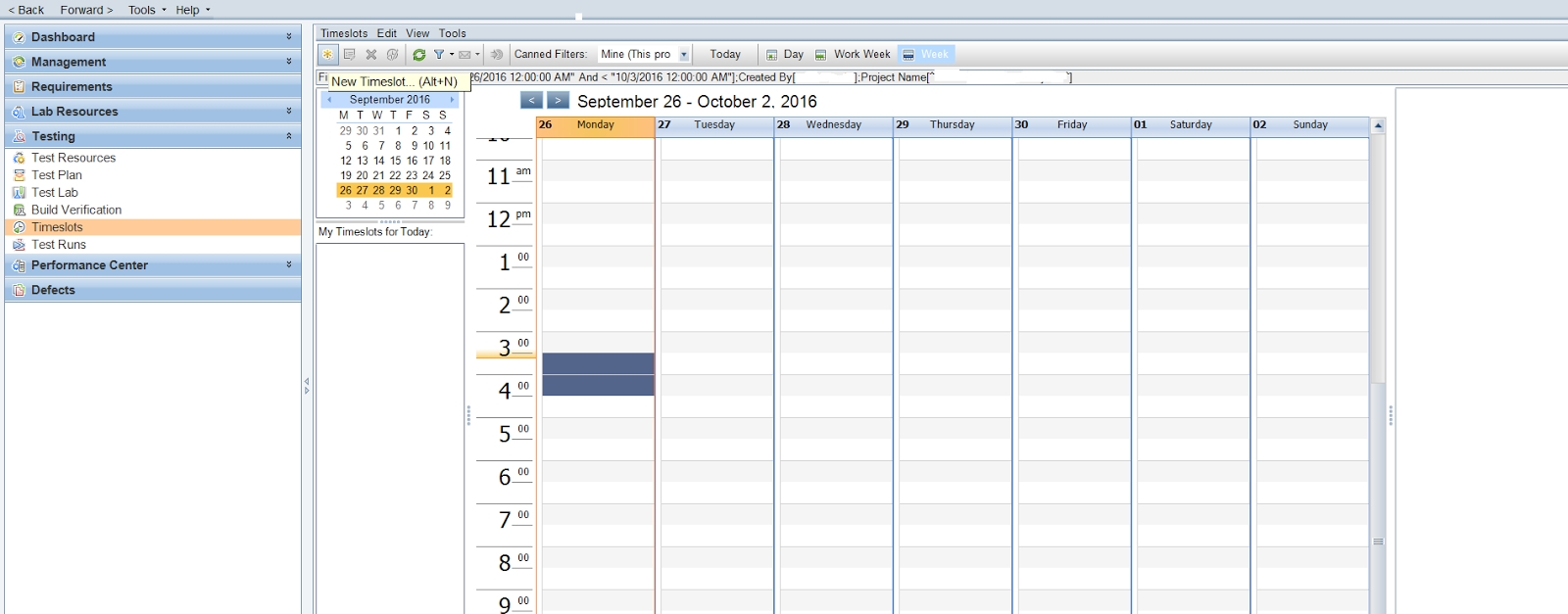This screenshot has width=1568, height=614.
Task: Click the sidebar collapse splitter arrows
Action: tap(307, 386)
